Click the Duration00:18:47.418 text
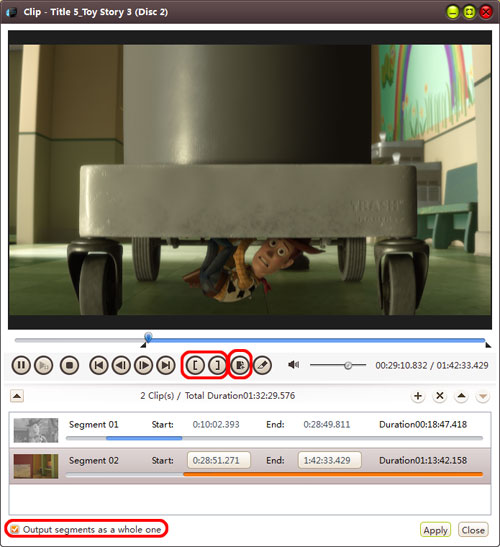The width and height of the screenshot is (500, 547). tap(423, 425)
